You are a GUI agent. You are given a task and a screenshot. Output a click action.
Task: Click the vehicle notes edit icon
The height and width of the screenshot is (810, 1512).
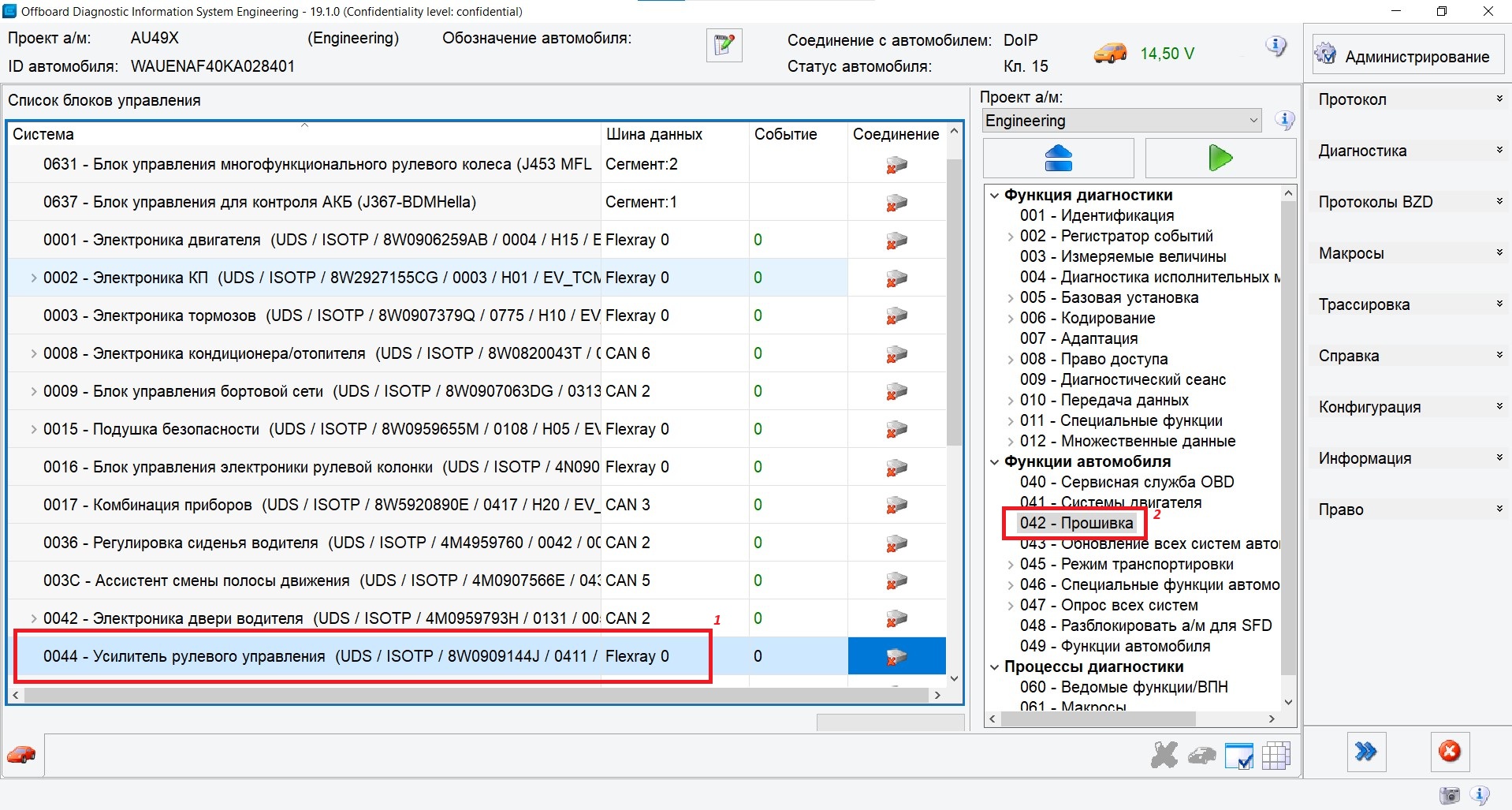pos(724,46)
